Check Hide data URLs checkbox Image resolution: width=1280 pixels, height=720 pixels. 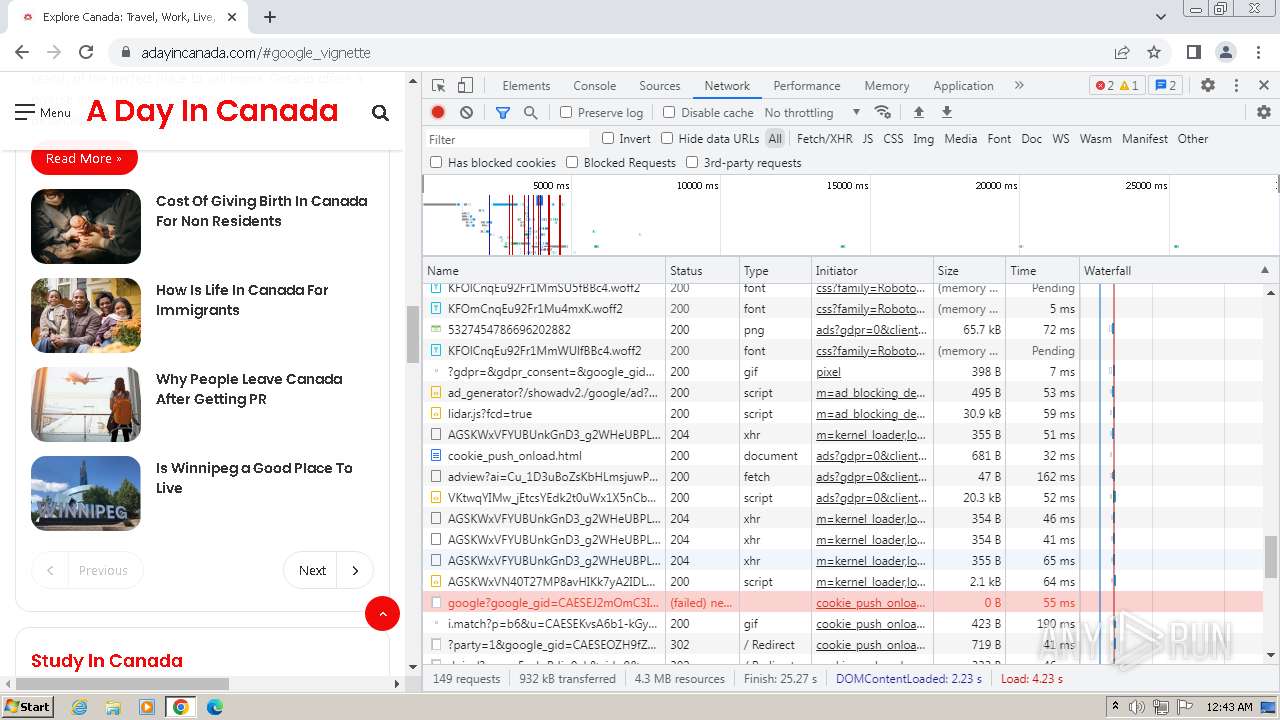(667, 139)
